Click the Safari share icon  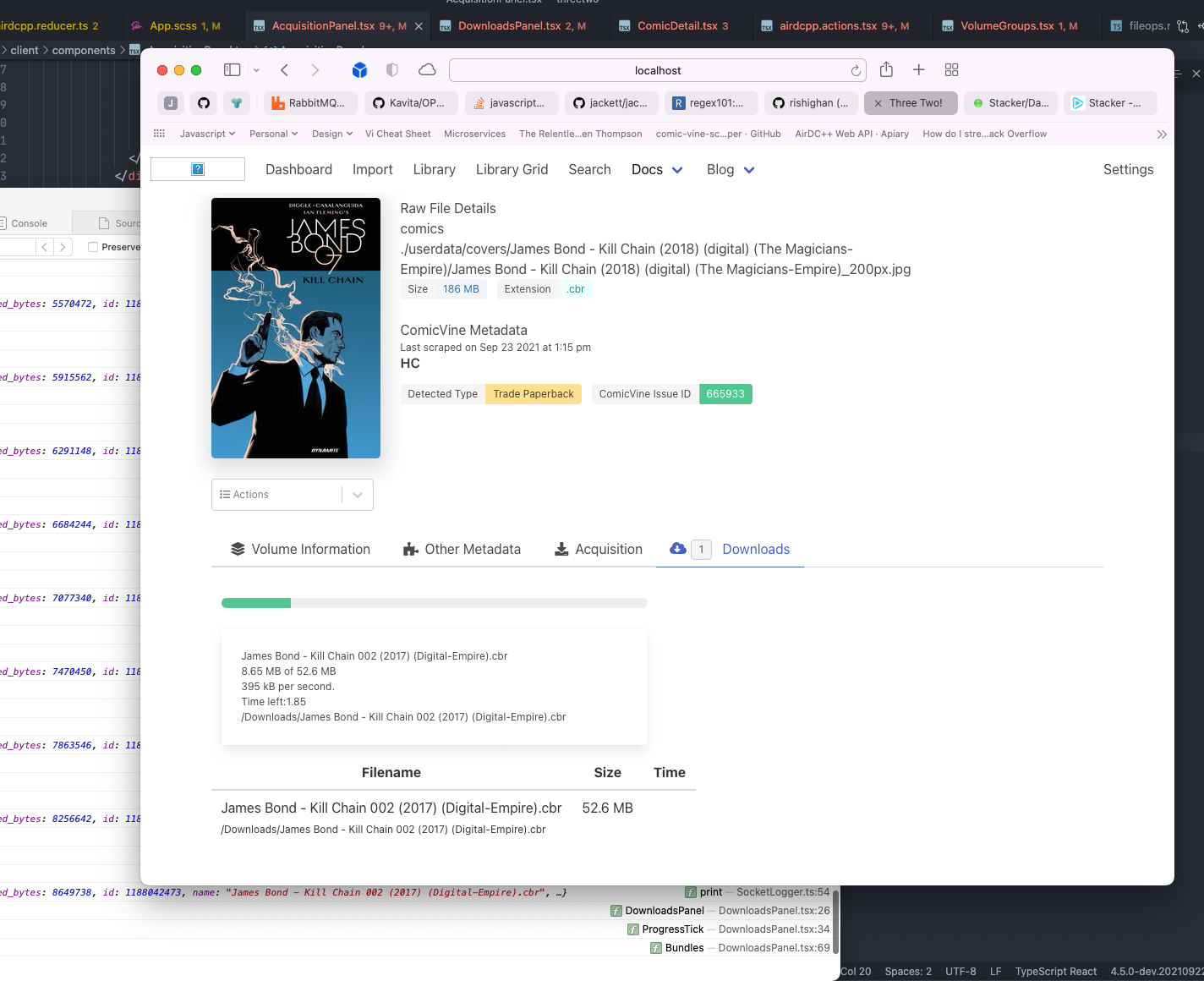tap(886, 70)
